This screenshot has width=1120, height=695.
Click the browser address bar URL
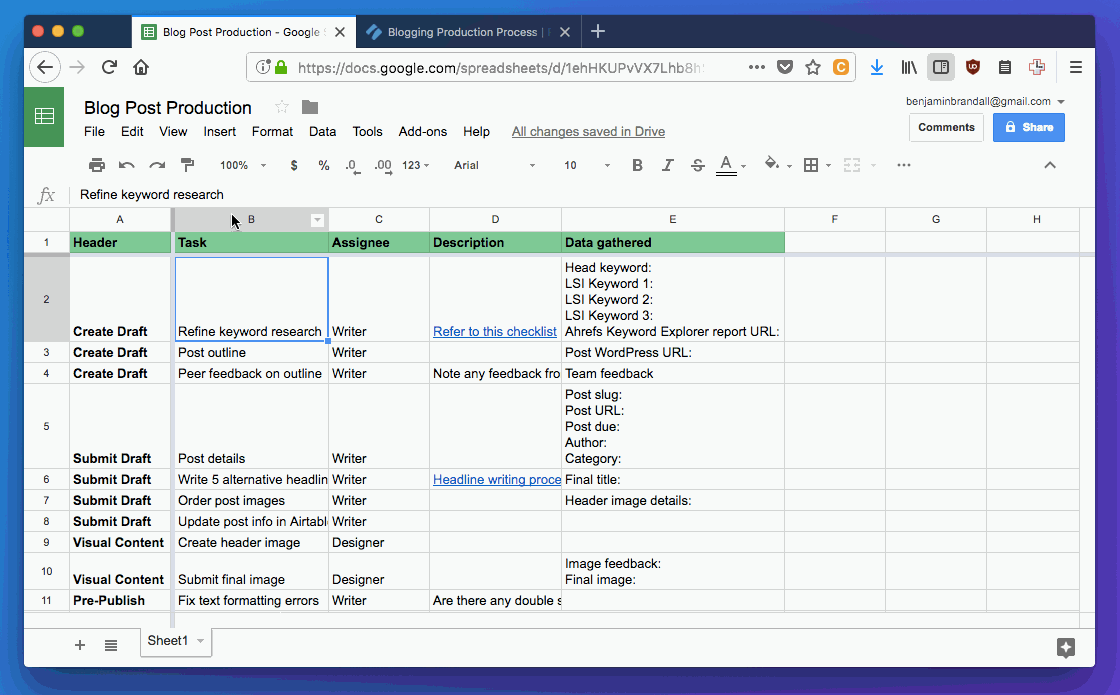[x=500, y=68]
